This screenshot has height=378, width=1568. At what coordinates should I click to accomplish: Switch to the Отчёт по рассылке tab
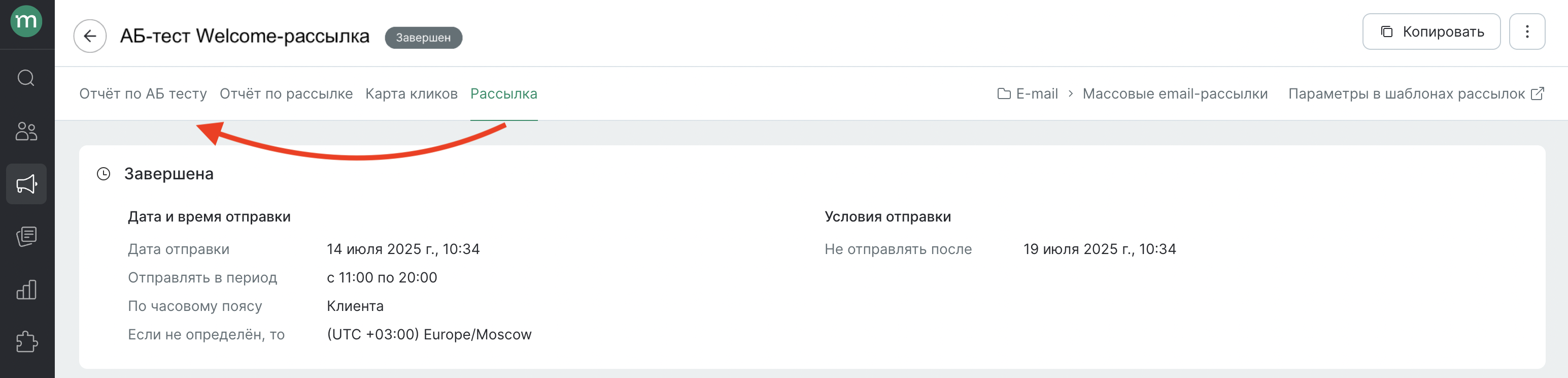286,93
